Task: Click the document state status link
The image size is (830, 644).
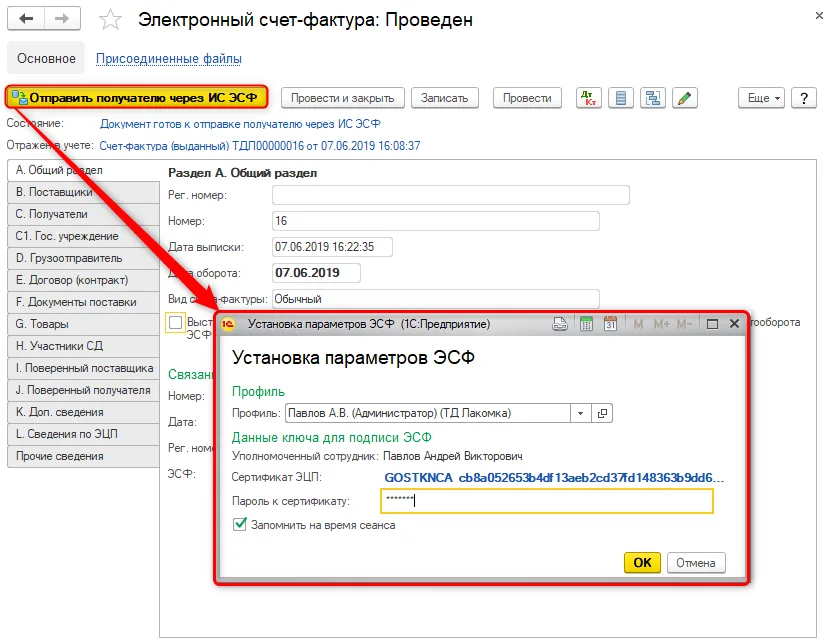Action: click(x=240, y=124)
